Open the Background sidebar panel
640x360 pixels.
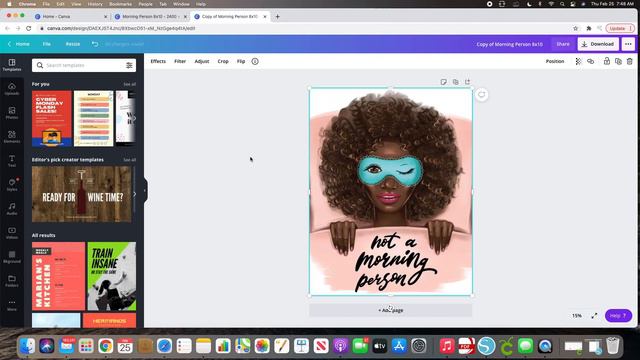(x=12, y=257)
